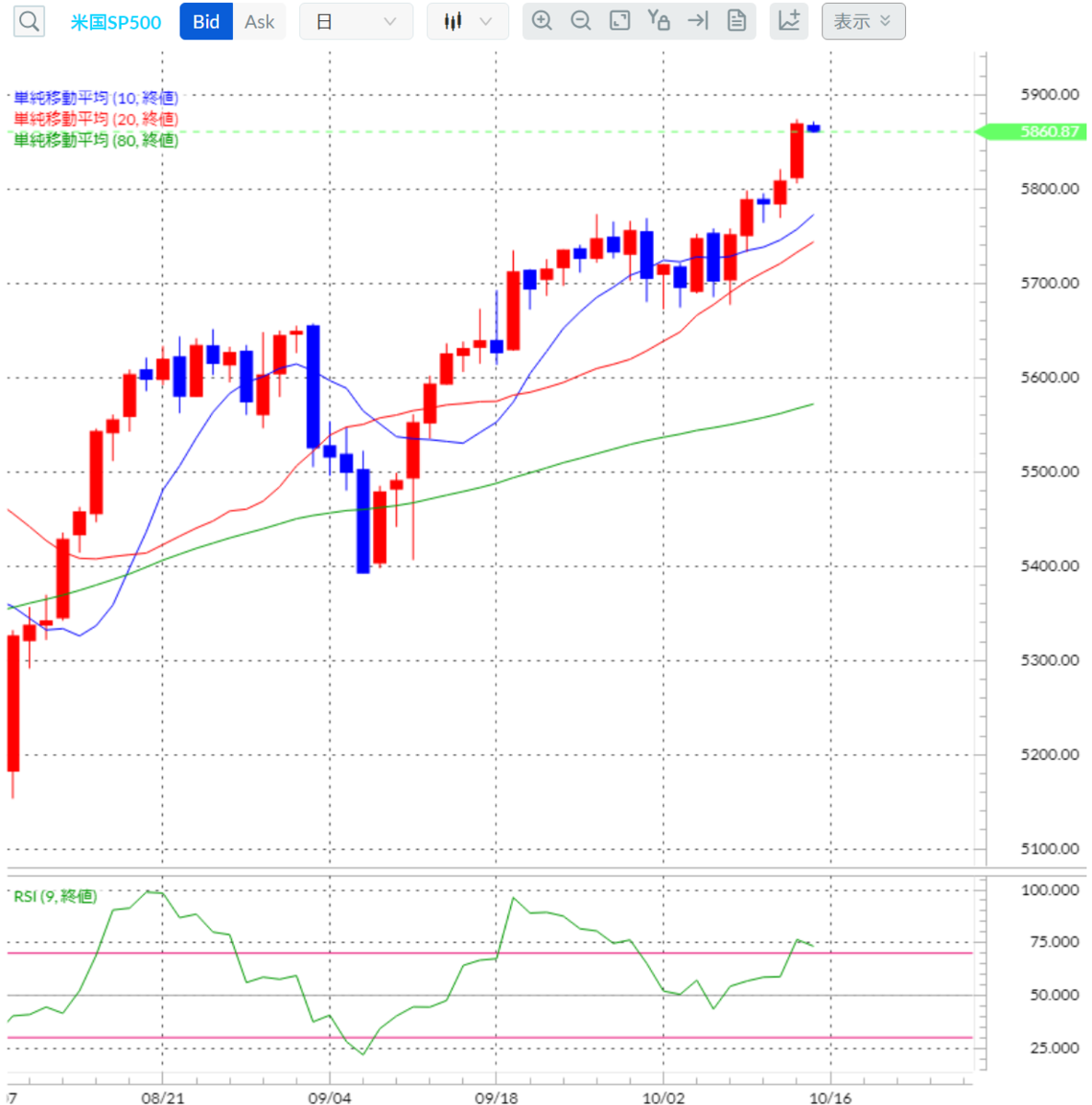
Task: Click the 09/04 date axis label
Action: (330, 1098)
